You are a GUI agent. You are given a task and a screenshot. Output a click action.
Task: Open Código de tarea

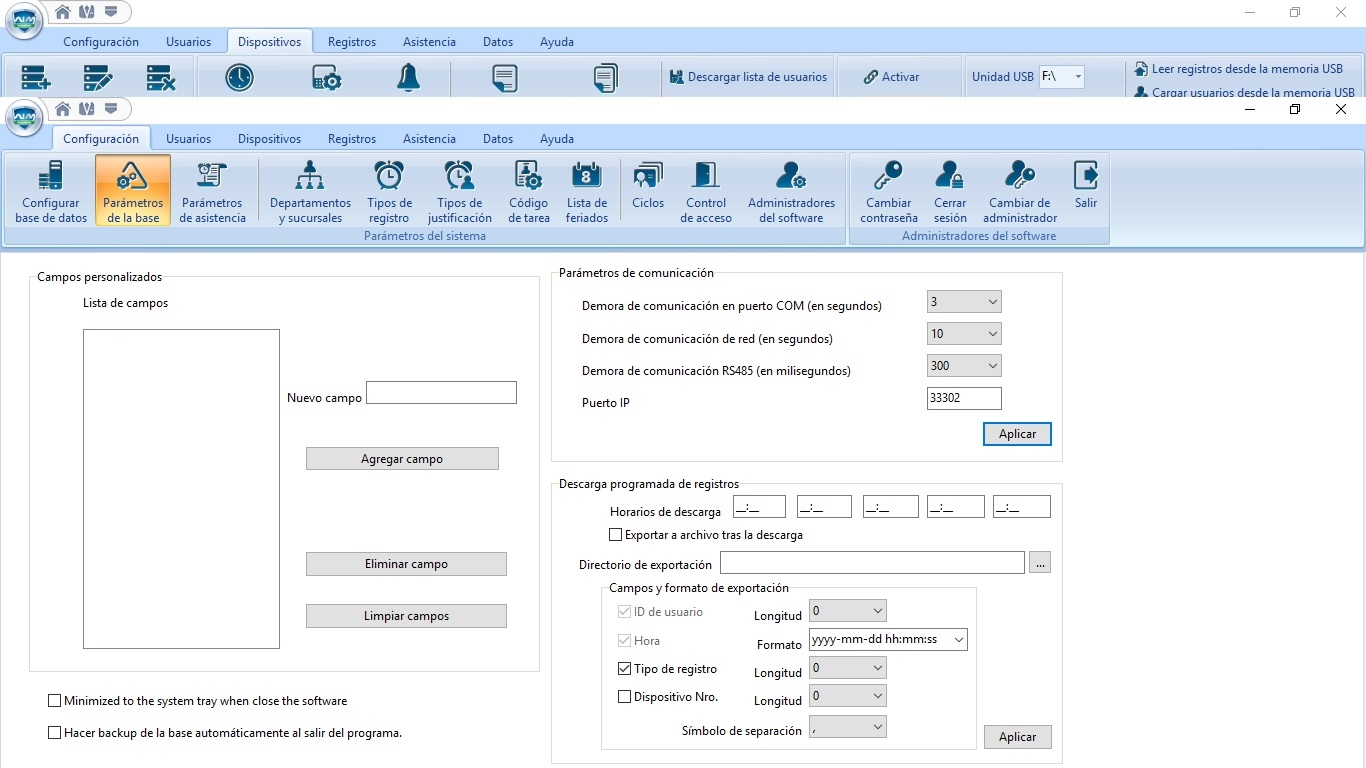(529, 191)
